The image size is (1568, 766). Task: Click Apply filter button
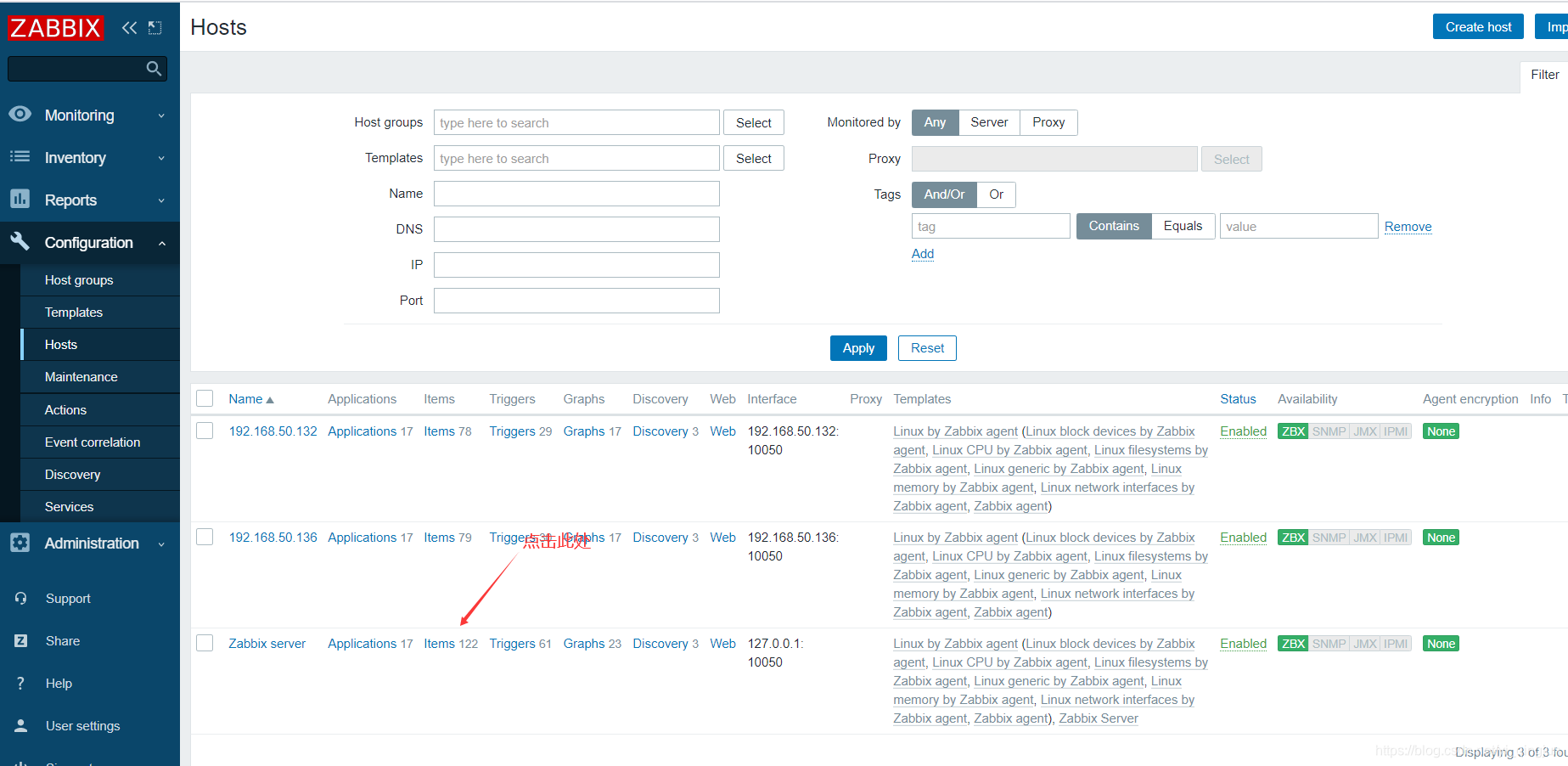click(858, 348)
